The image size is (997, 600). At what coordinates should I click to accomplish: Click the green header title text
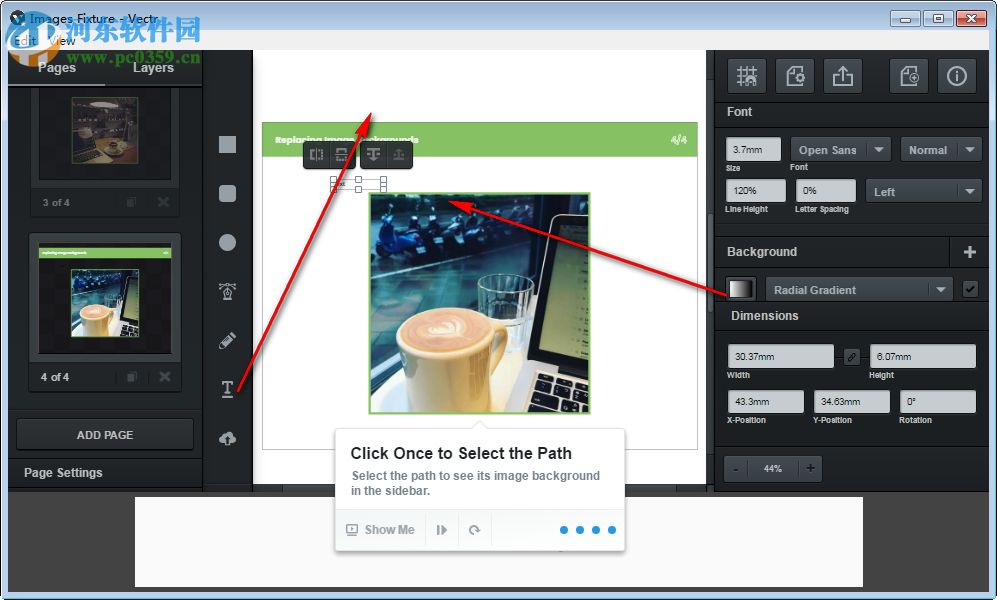[347, 139]
